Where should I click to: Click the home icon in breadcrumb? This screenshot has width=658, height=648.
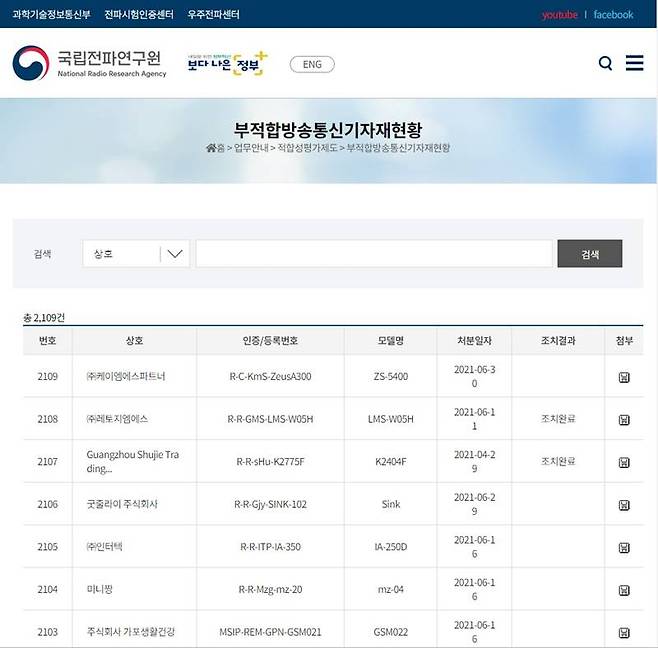211,148
